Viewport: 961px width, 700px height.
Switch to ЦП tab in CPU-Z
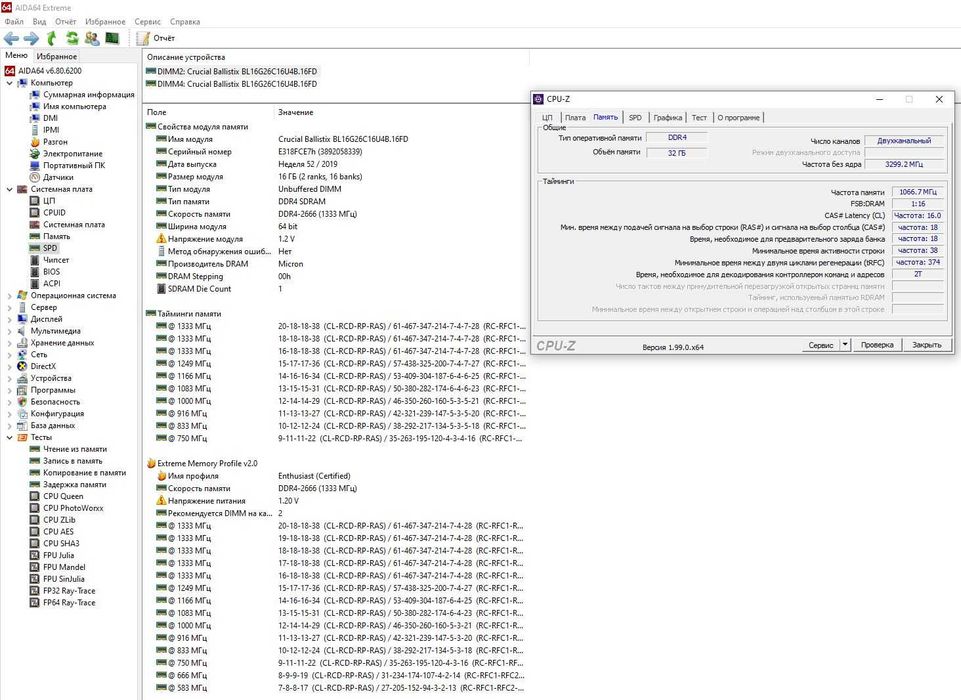pyautogui.click(x=547, y=118)
